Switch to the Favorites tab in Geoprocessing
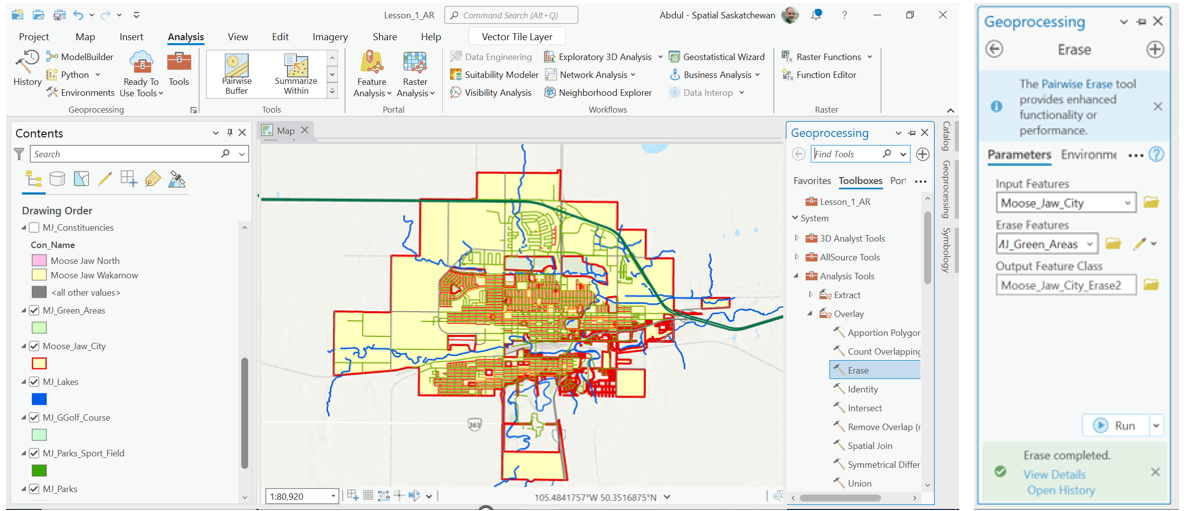 pyautogui.click(x=811, y=181)
